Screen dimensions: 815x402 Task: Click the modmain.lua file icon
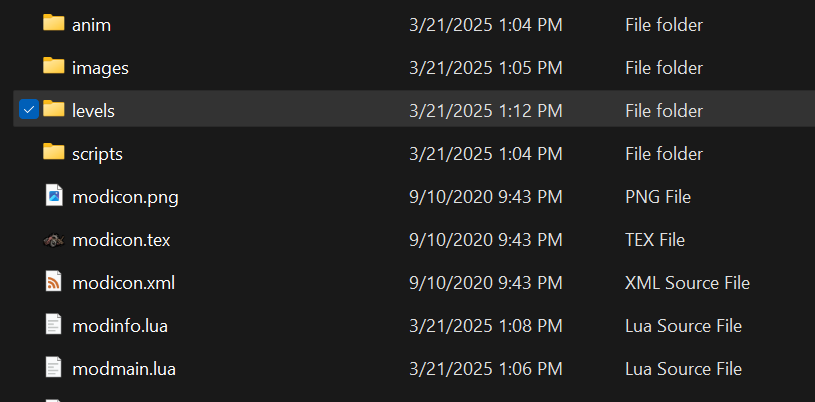click(54, 368)
